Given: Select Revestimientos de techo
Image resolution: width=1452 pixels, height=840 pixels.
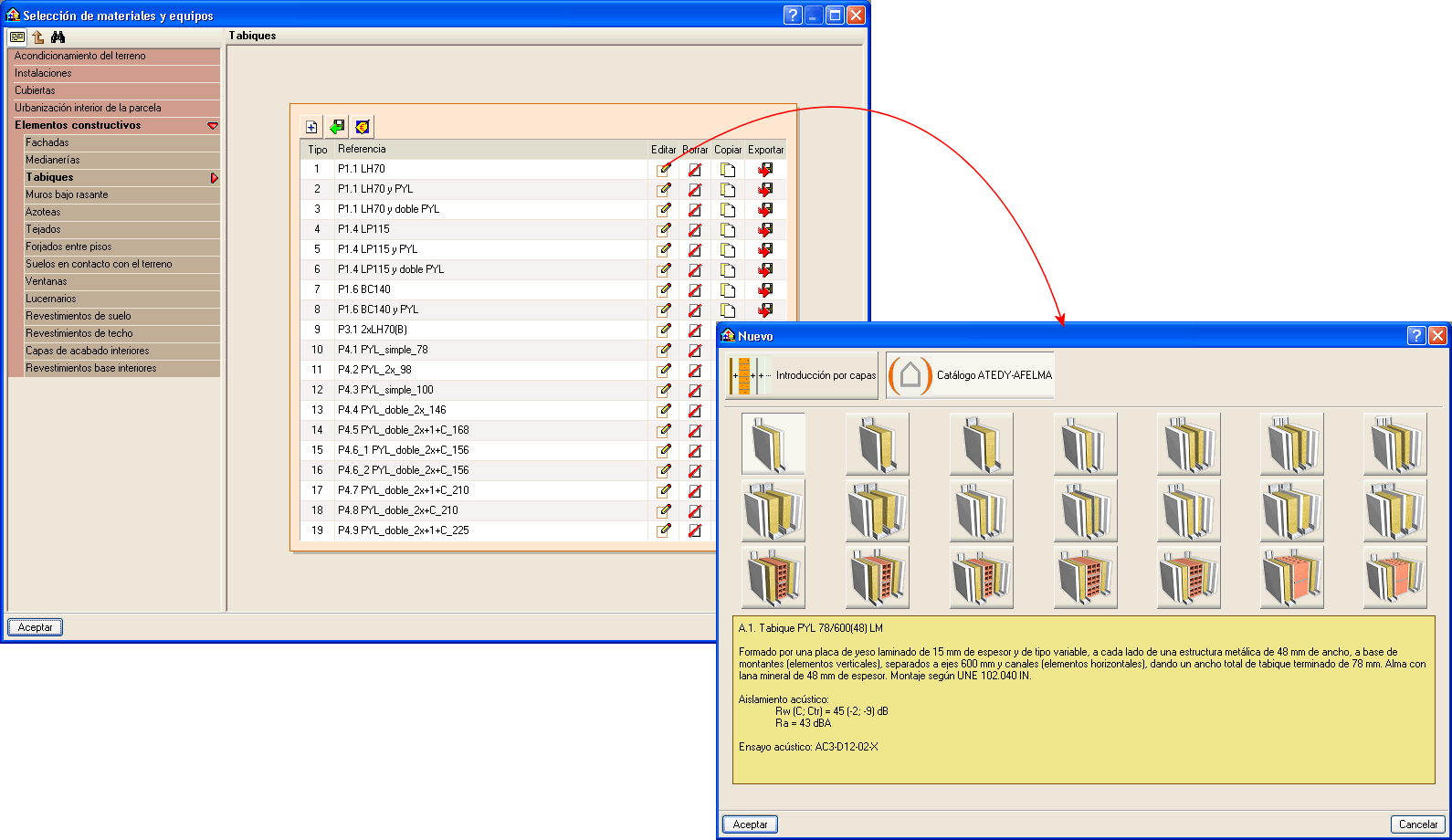Looking at the screenshot, I should [x=121, y=333].
